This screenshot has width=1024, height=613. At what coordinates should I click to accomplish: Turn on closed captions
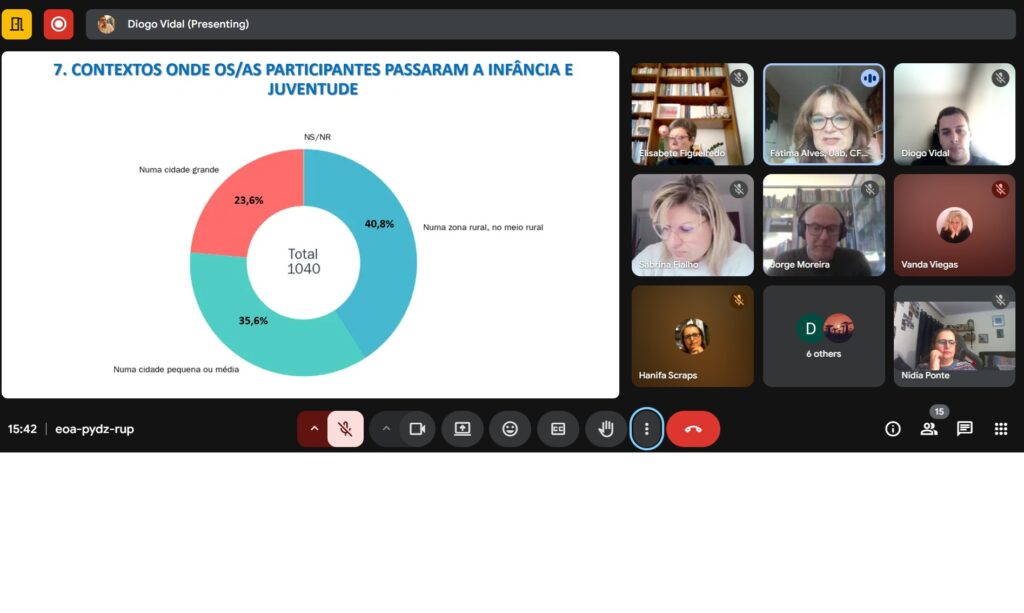pyautogui.click(x=558, y=429)
